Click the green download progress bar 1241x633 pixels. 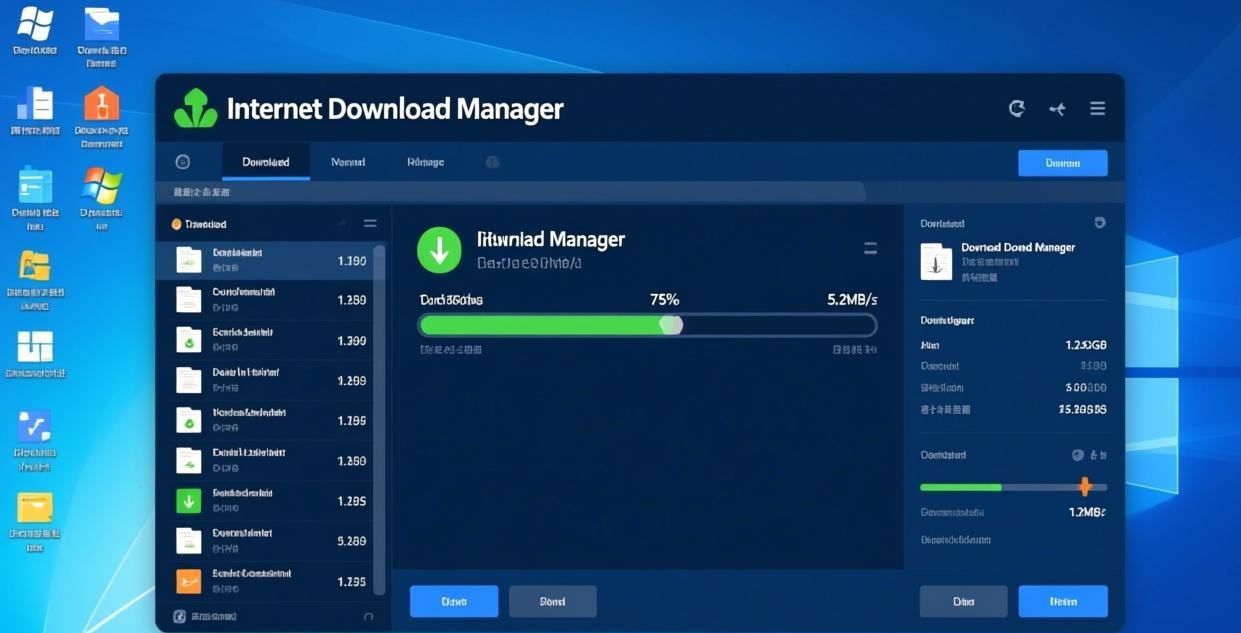click(x=648, y=325)
